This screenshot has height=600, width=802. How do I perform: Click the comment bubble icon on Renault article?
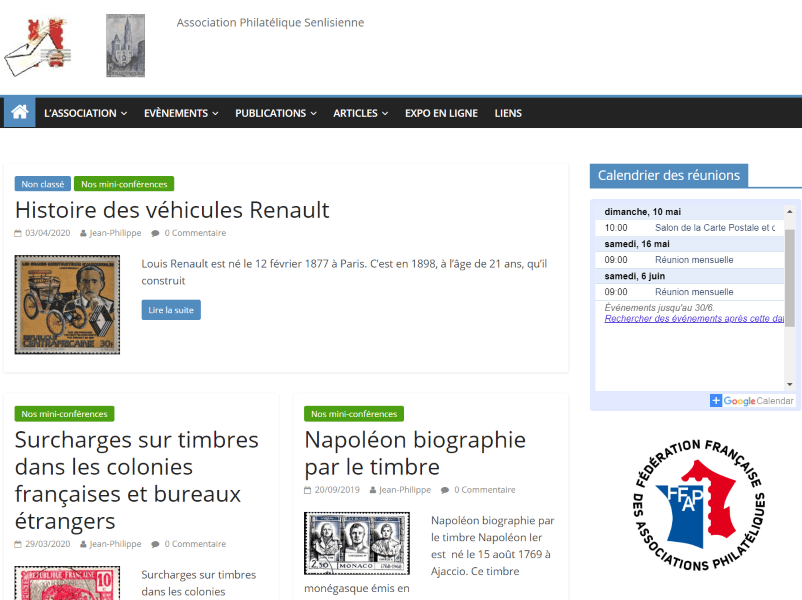pyautogui.click(x=155, y=233)
